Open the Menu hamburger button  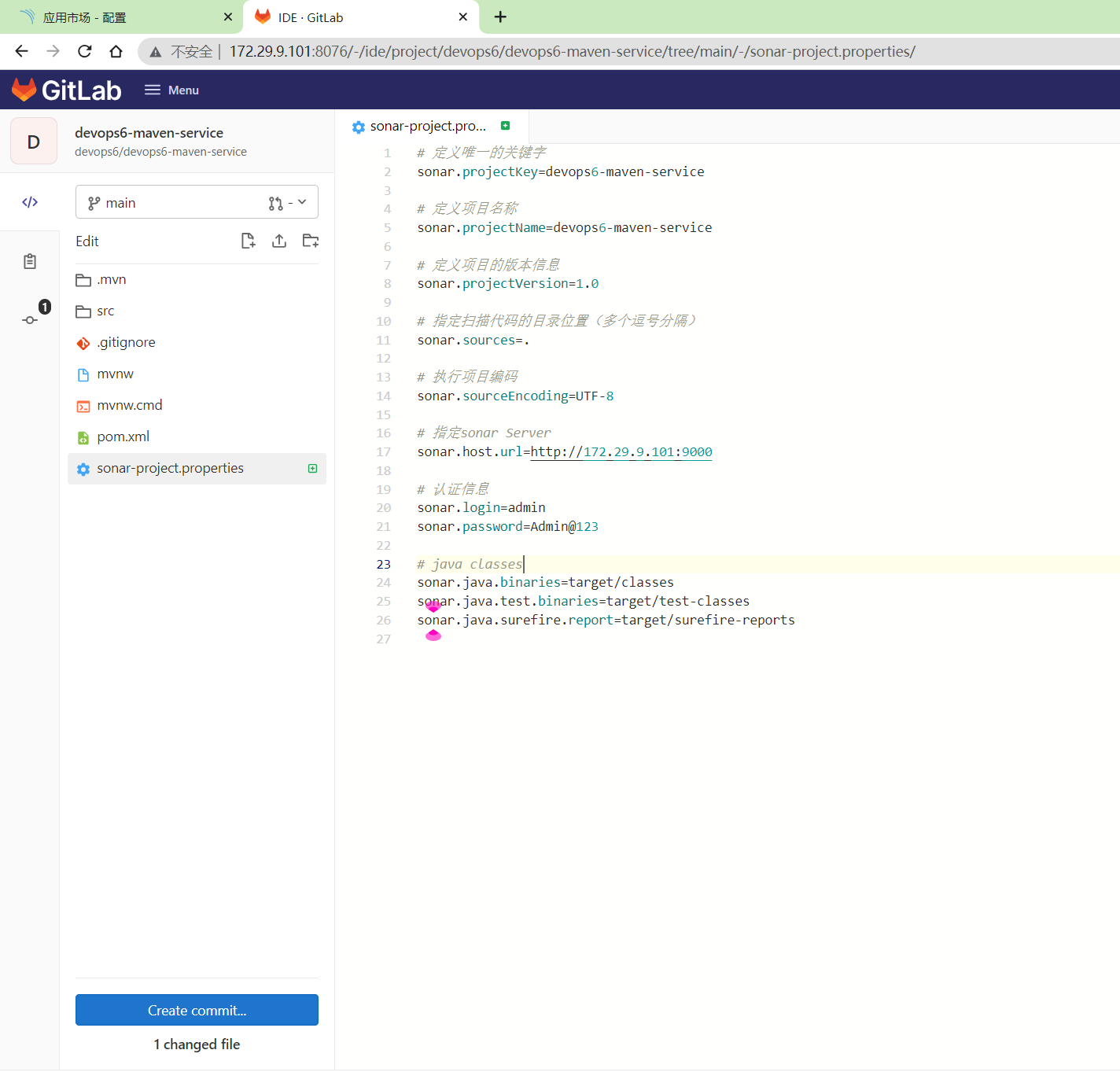[x=171, y=90]
